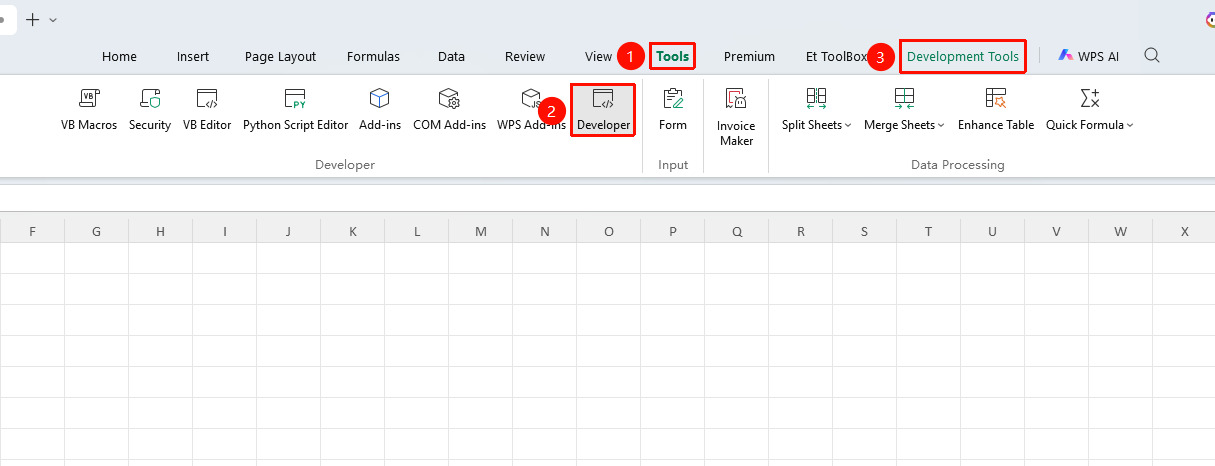Select column header M
Screen dimensions: 1215x466
480,231
